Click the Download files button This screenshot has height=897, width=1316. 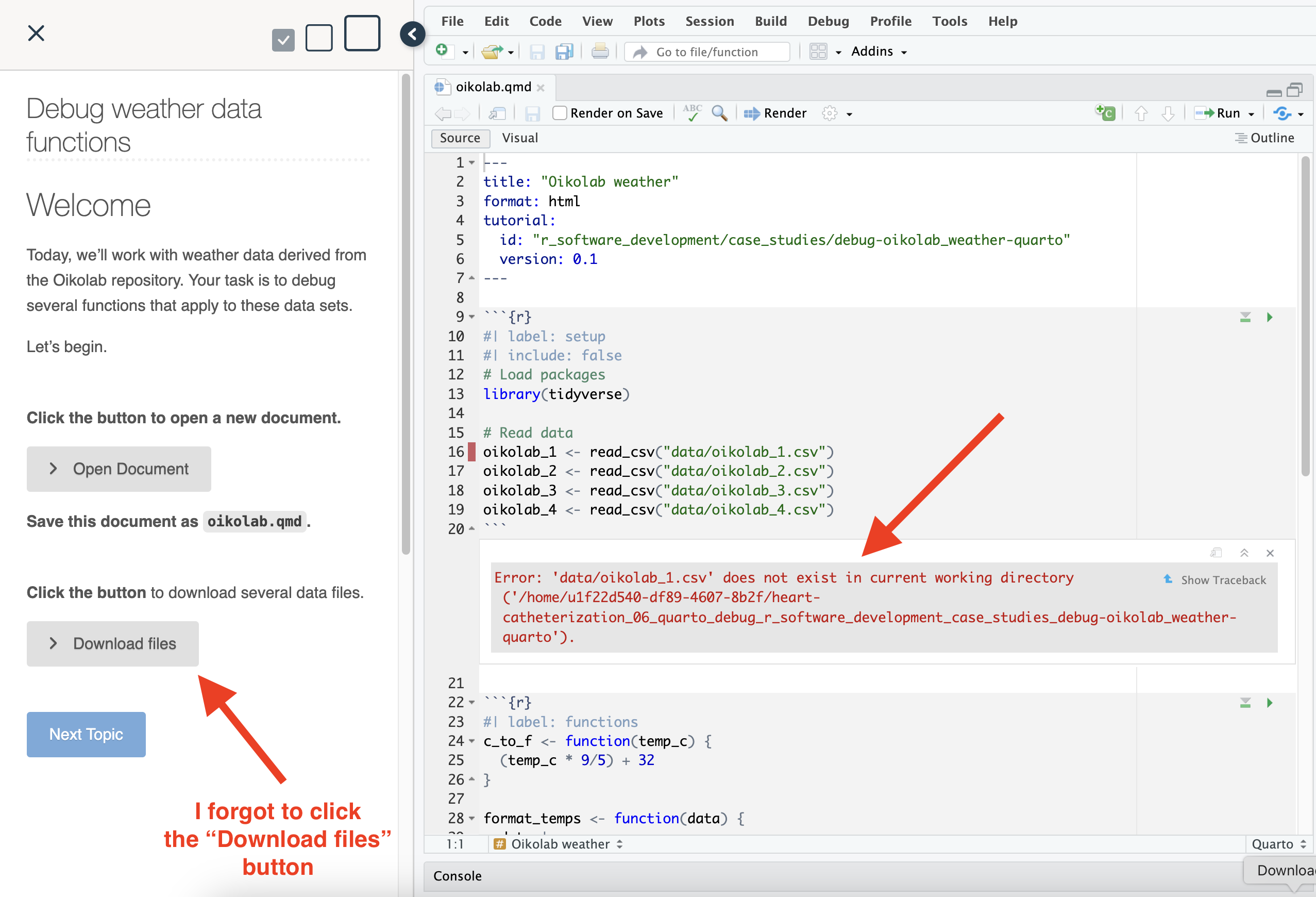point(113,643)
